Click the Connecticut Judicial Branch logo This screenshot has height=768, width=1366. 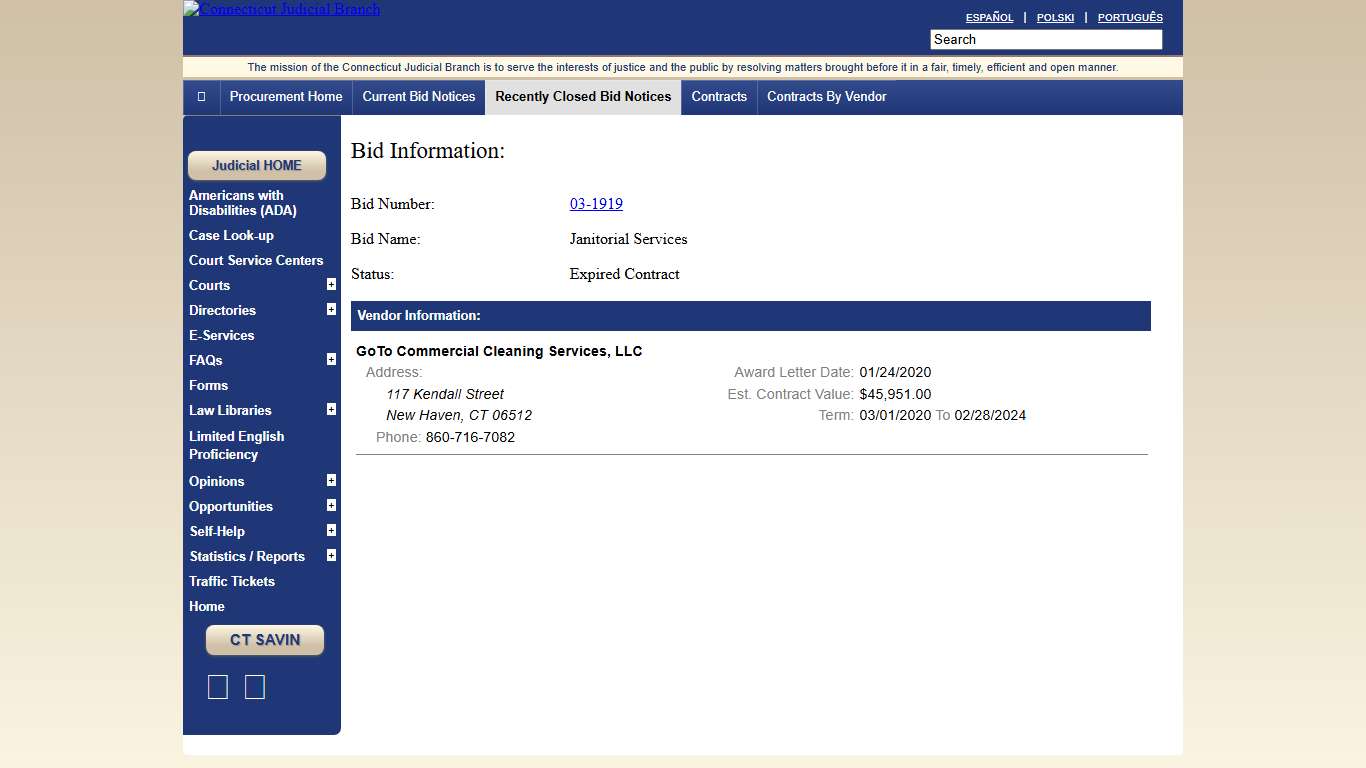(x=281, y=9)
